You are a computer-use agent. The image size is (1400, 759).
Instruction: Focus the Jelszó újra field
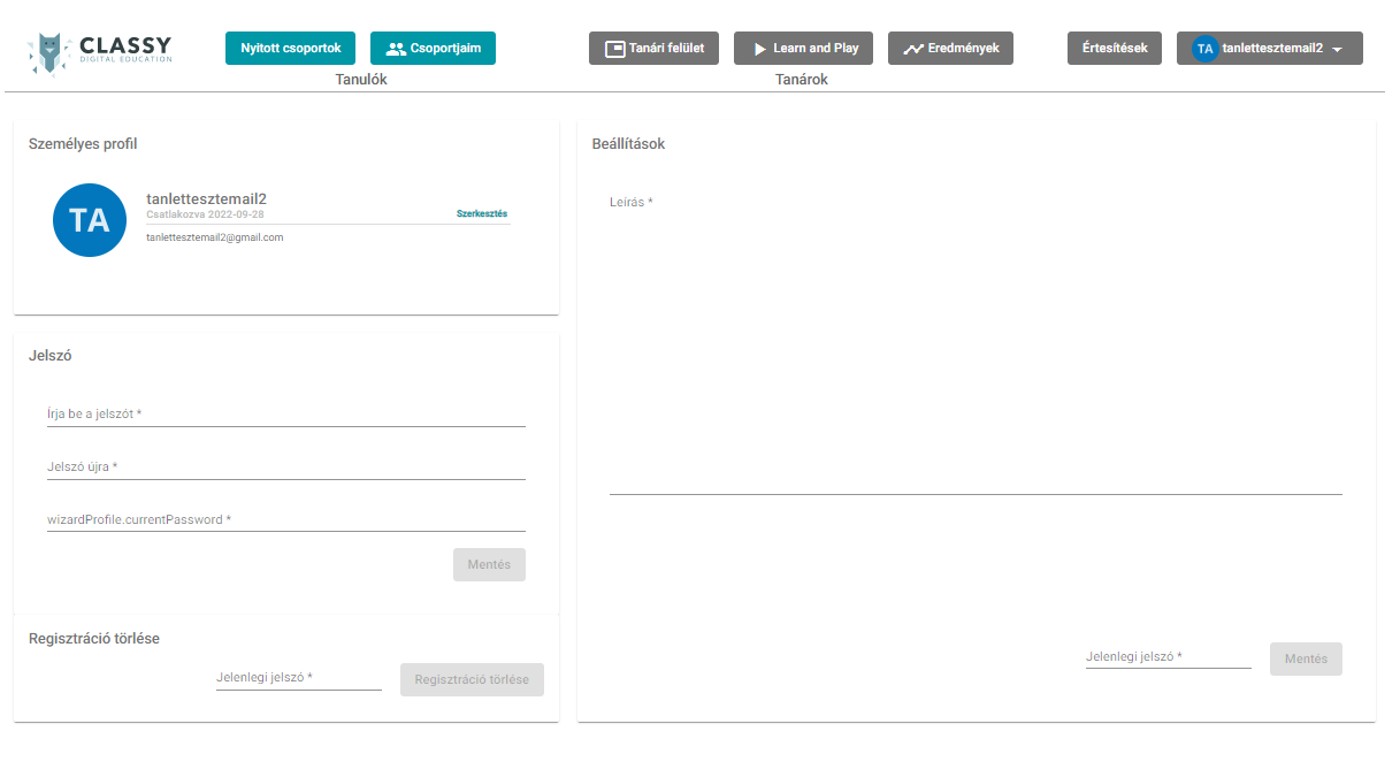pyautogui.click(x=286, y=467)
